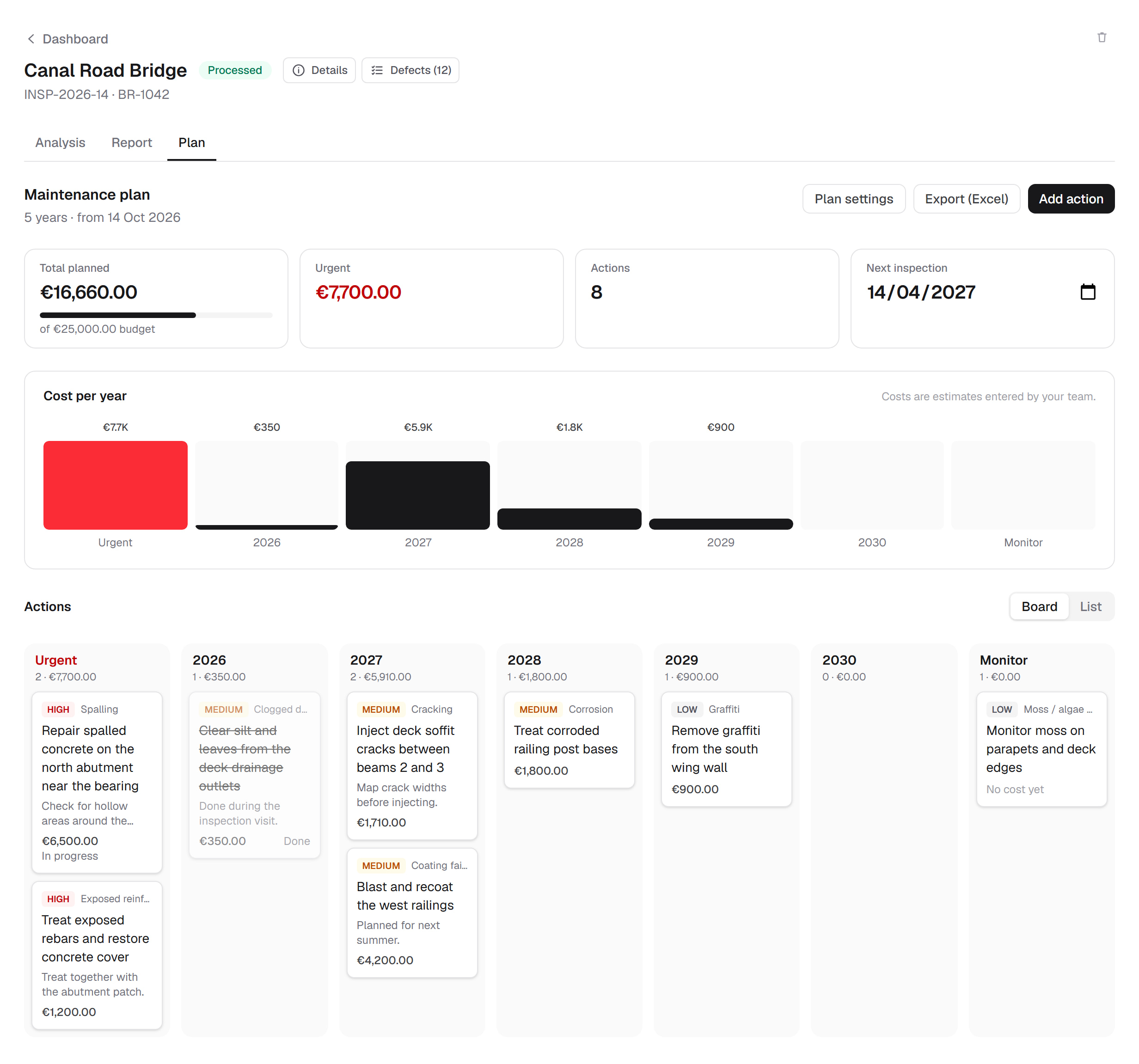Open the completed Clear silt and leaves card

tap(254, 775)
